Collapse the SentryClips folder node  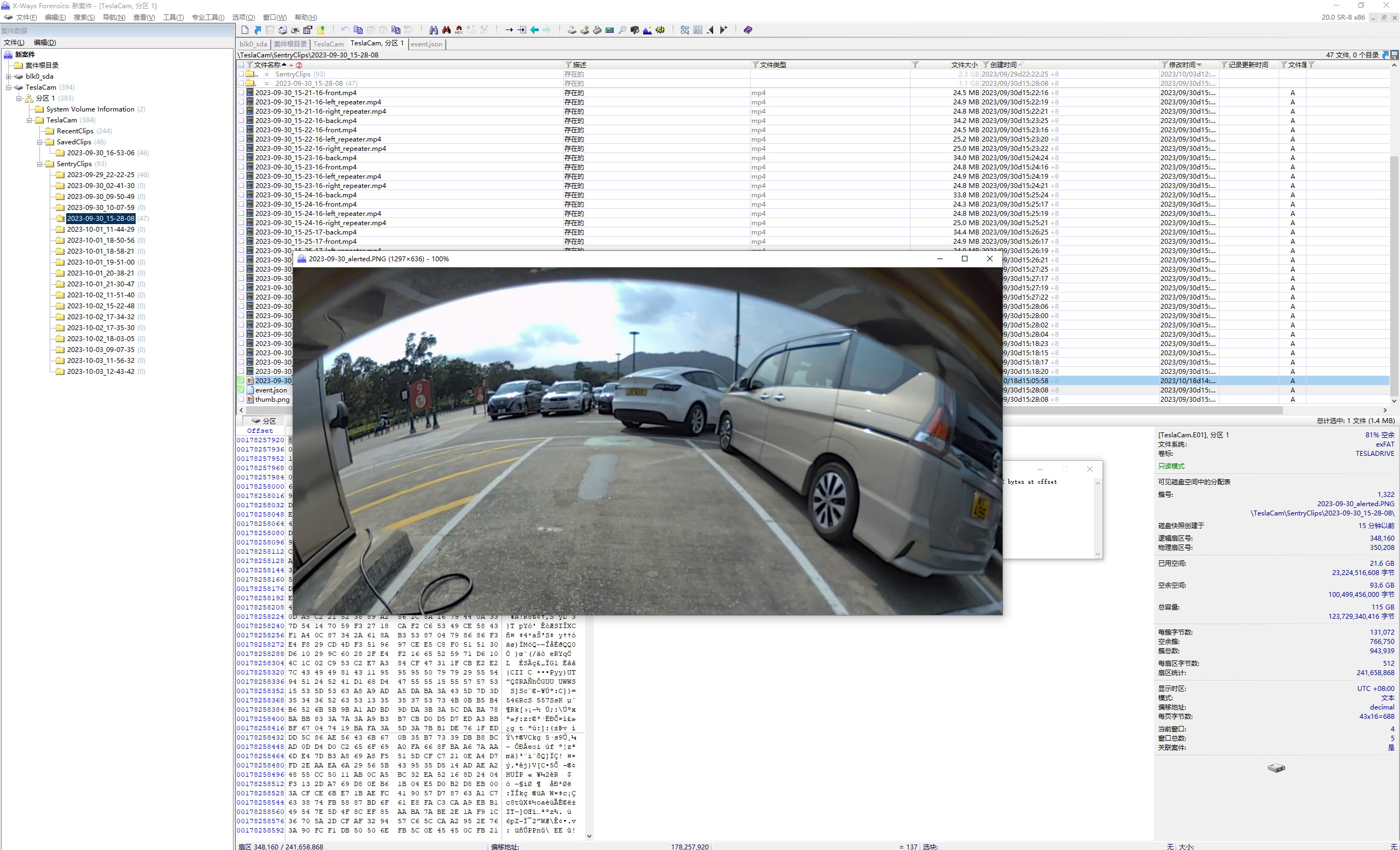pos(40,164)
